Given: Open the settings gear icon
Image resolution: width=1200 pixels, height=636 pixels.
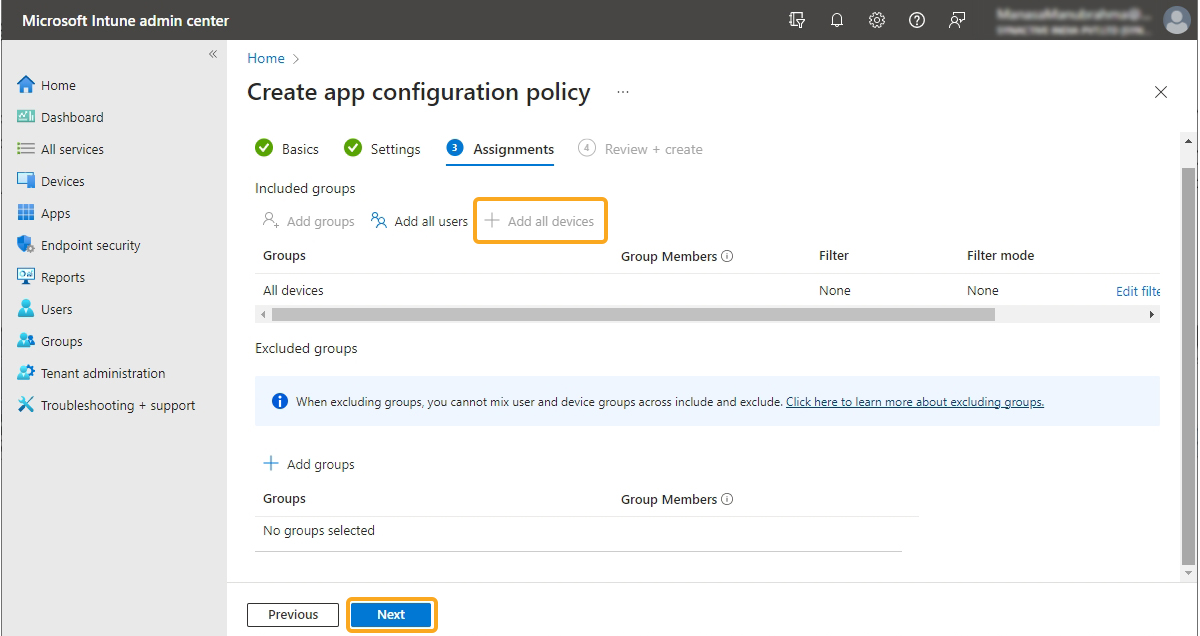Looking at the screenshot, I should click(877, 20).
